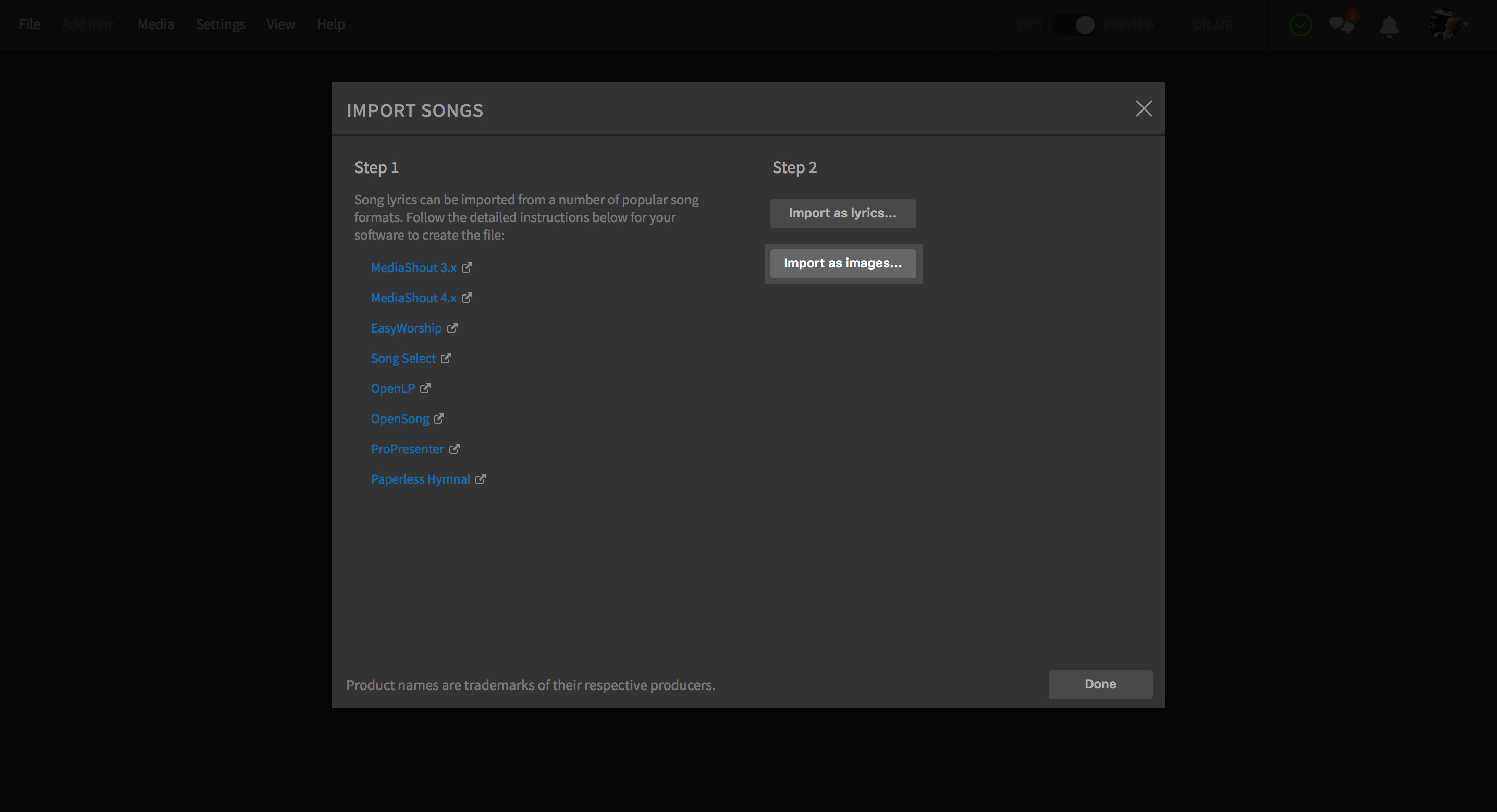1497x812 pixels.
Task: Click external link icon beside OpenLP
Action: coord(425,388)
